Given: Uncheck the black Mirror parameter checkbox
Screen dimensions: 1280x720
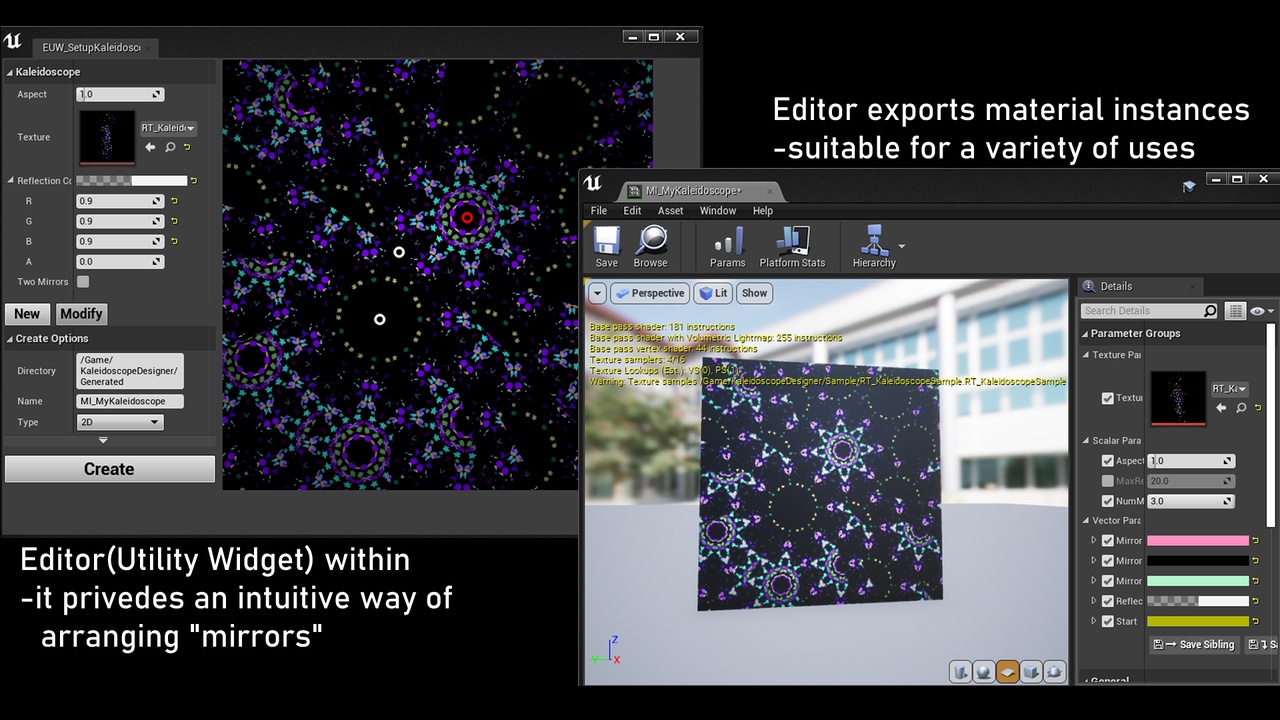Looking at the screenshot, I should coord(1108,561).
